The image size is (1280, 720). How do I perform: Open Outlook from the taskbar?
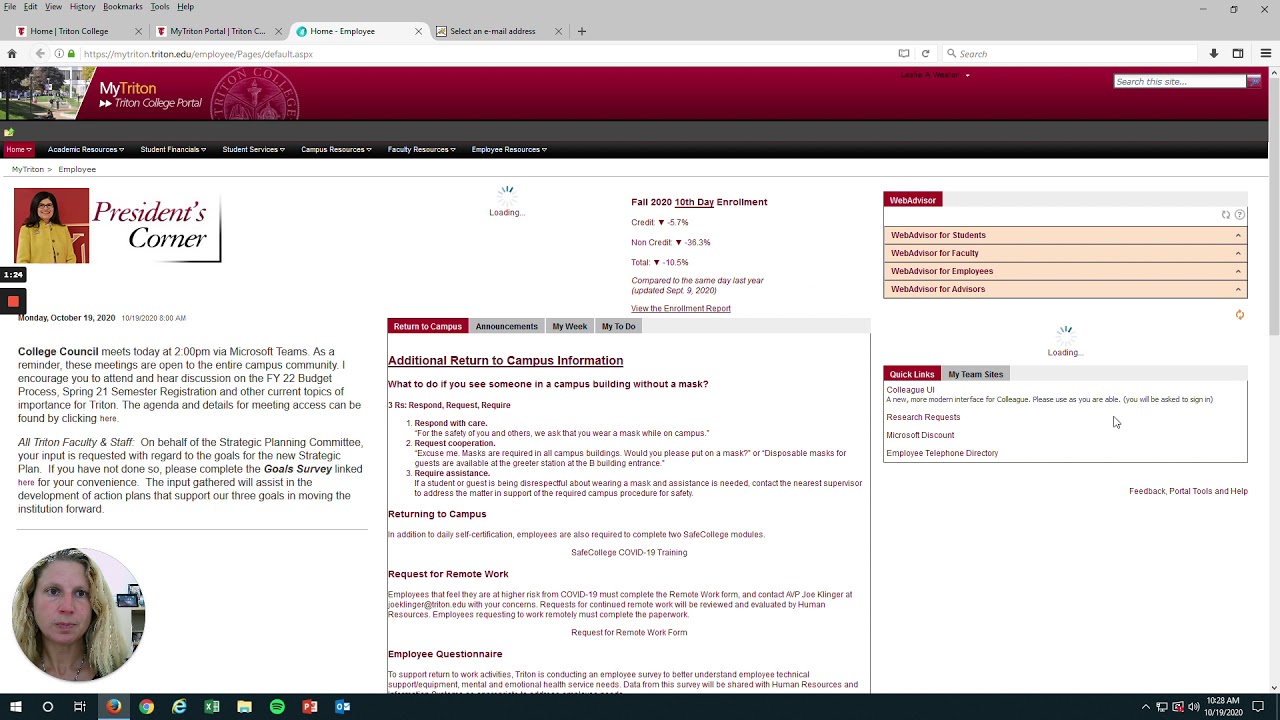[x=342, y=707]
